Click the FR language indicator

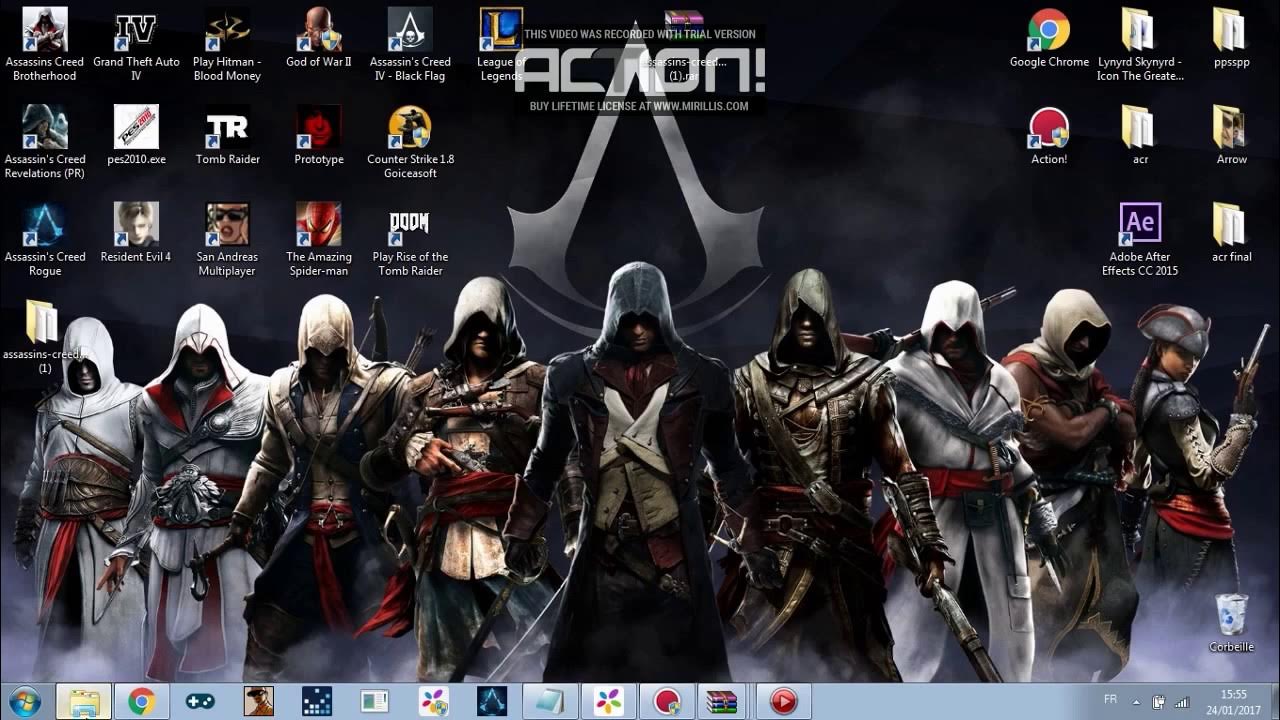(1110, 699)
